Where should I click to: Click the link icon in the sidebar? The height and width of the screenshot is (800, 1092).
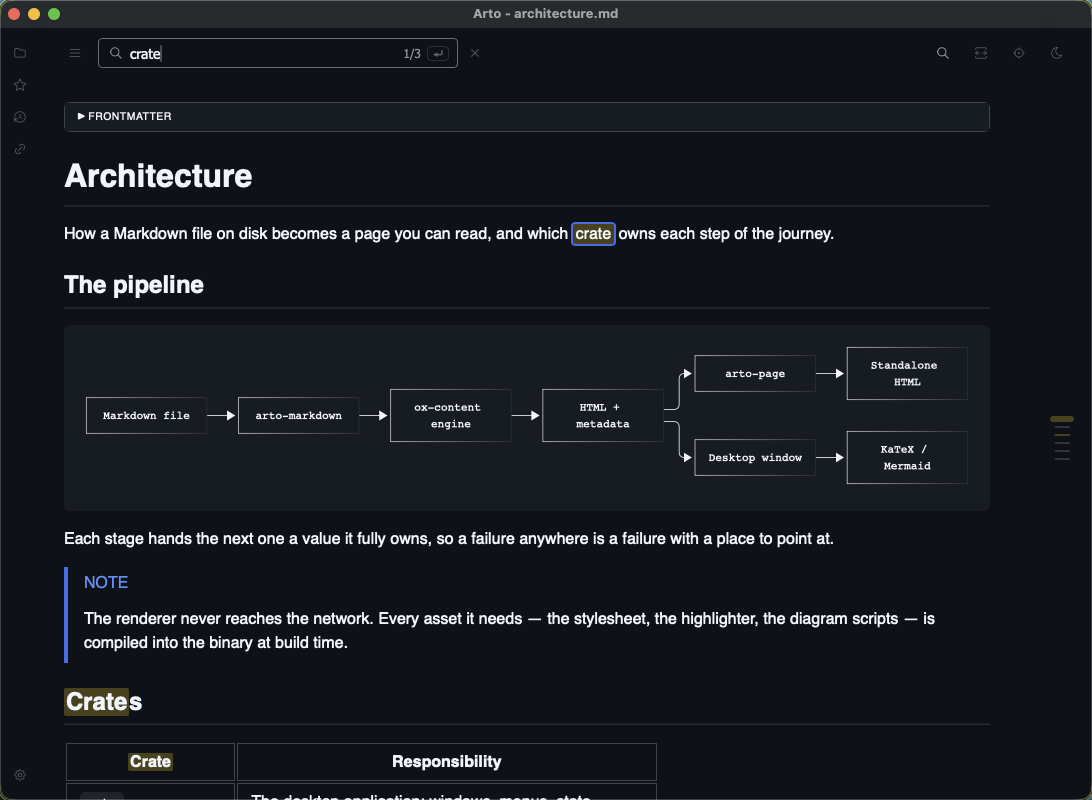[x=20, y=149]
